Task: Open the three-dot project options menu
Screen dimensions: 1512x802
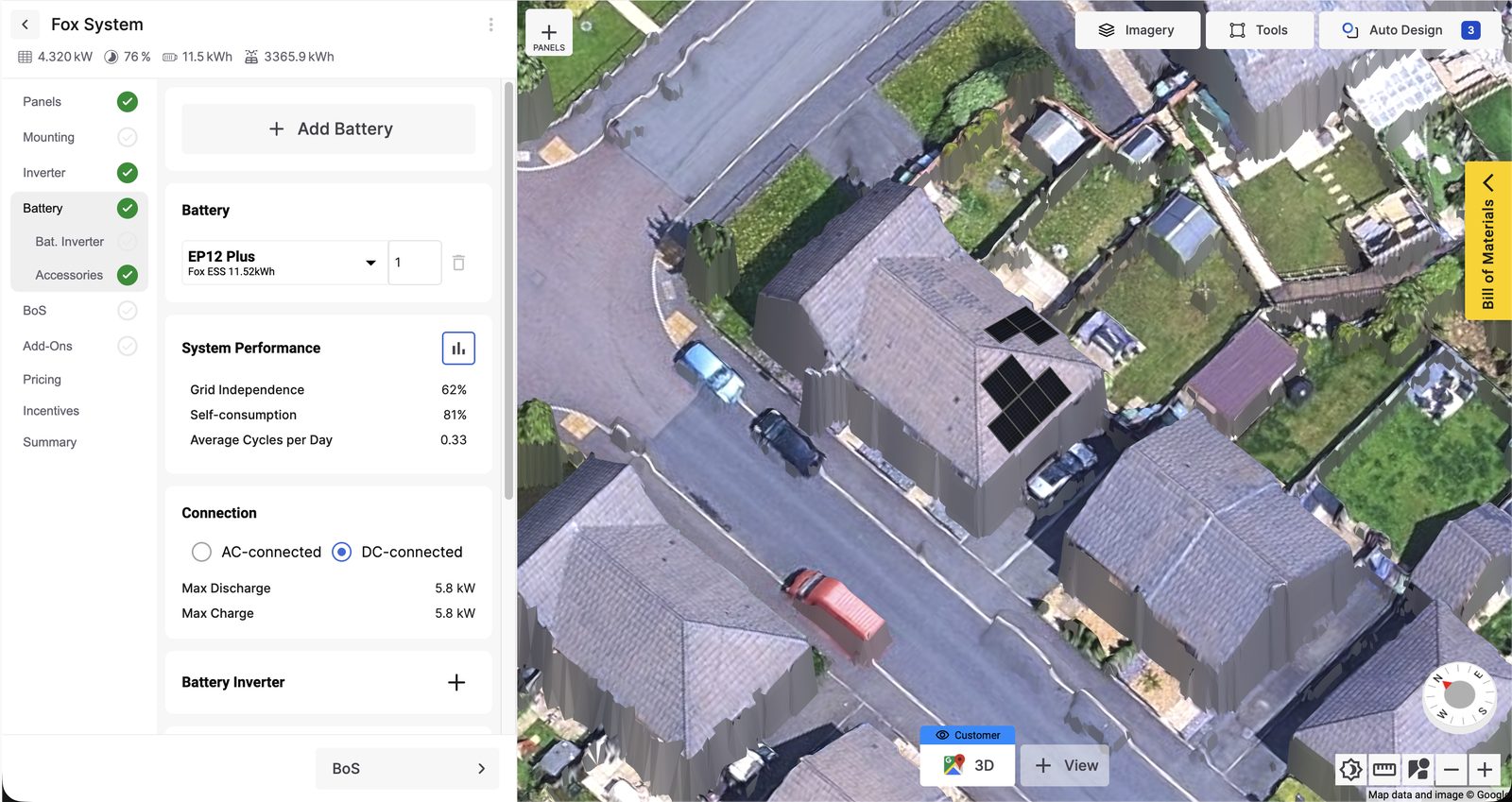Action: click(490, 25)
